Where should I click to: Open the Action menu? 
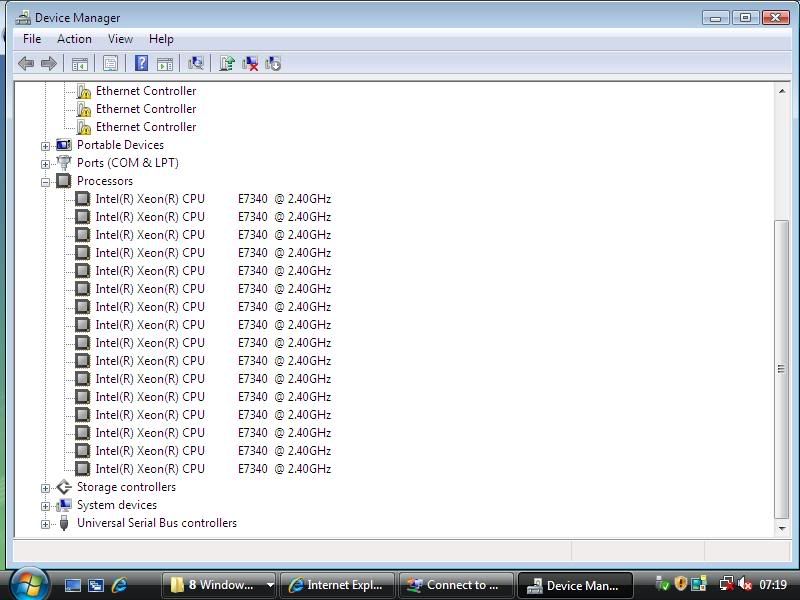[74, 39]
